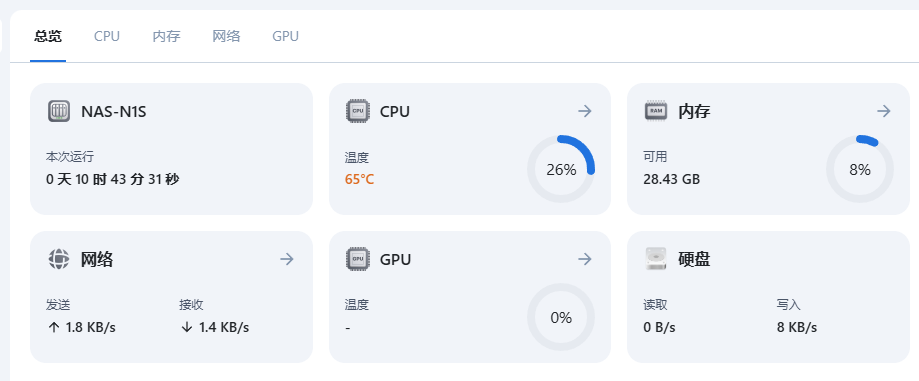The height and width of the screenshot is (381, 919).
Task: Switch to the 内存 tab
Action: pyautogui.click(x=166, y=36)
